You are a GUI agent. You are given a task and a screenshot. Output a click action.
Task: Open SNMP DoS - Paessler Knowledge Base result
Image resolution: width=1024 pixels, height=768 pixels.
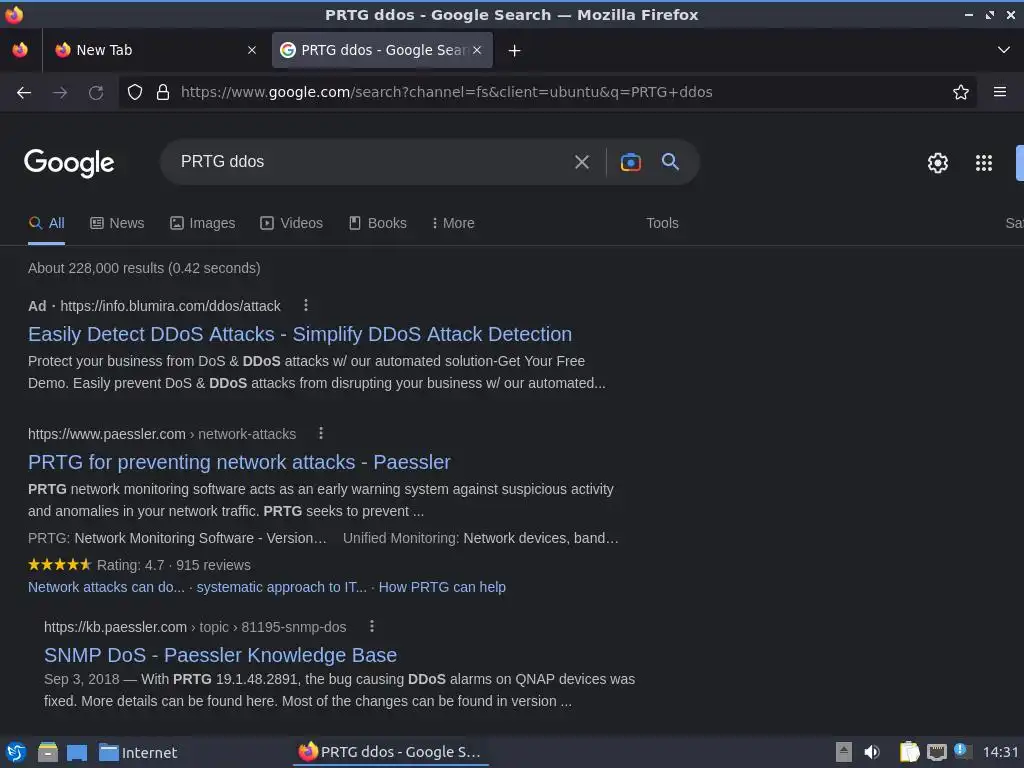[220, 655]
